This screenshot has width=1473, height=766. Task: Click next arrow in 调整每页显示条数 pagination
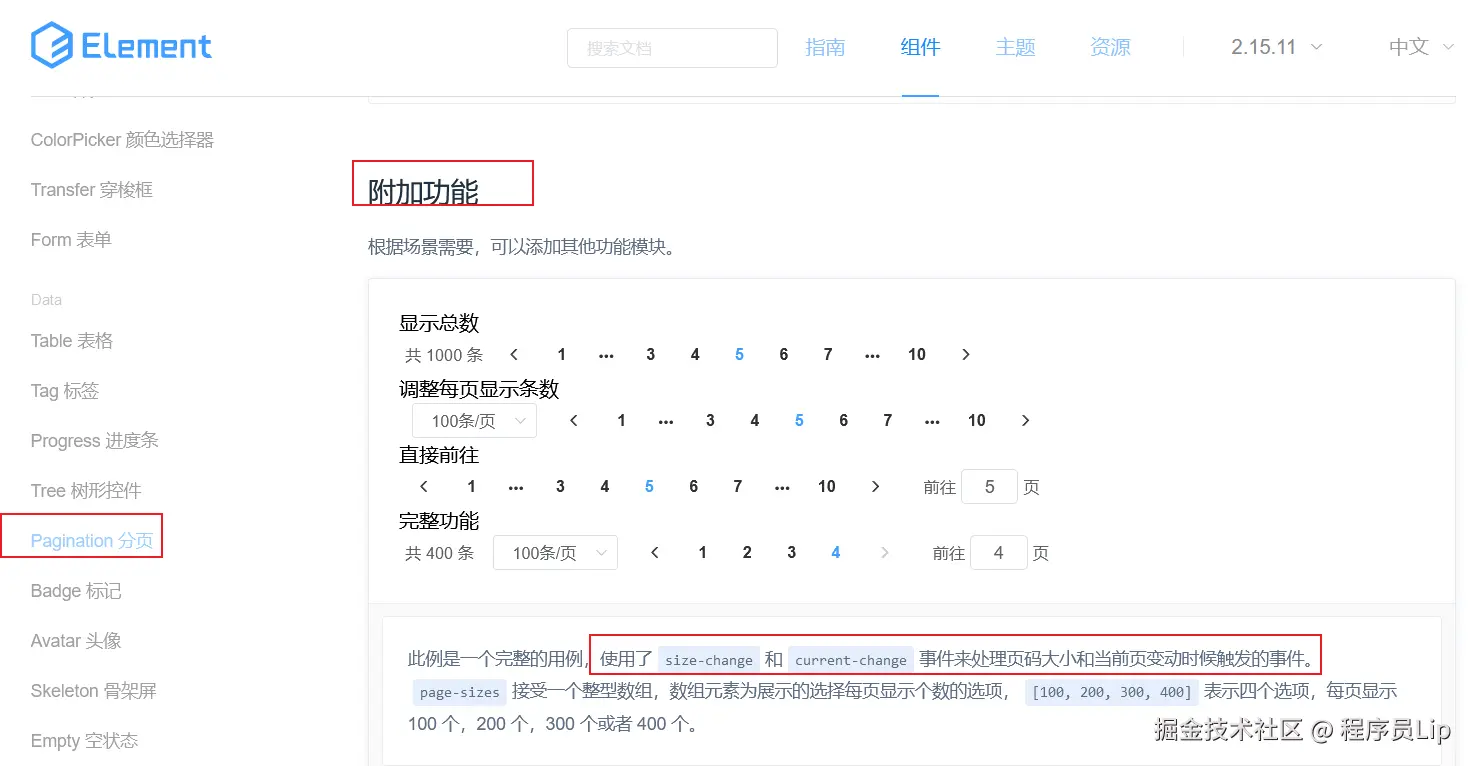coord(1025,421)
